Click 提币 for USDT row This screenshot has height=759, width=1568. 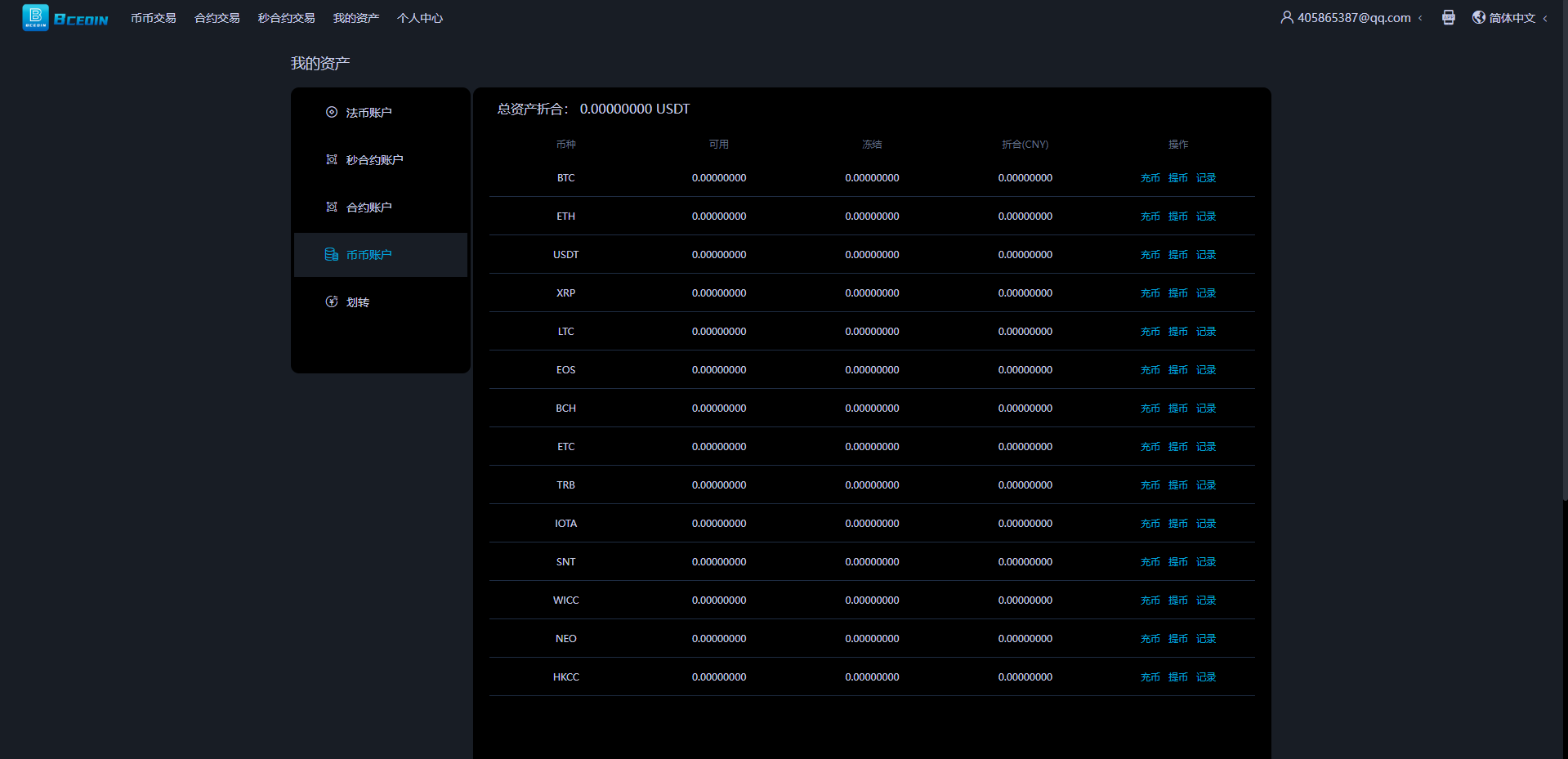(1177, 255)
